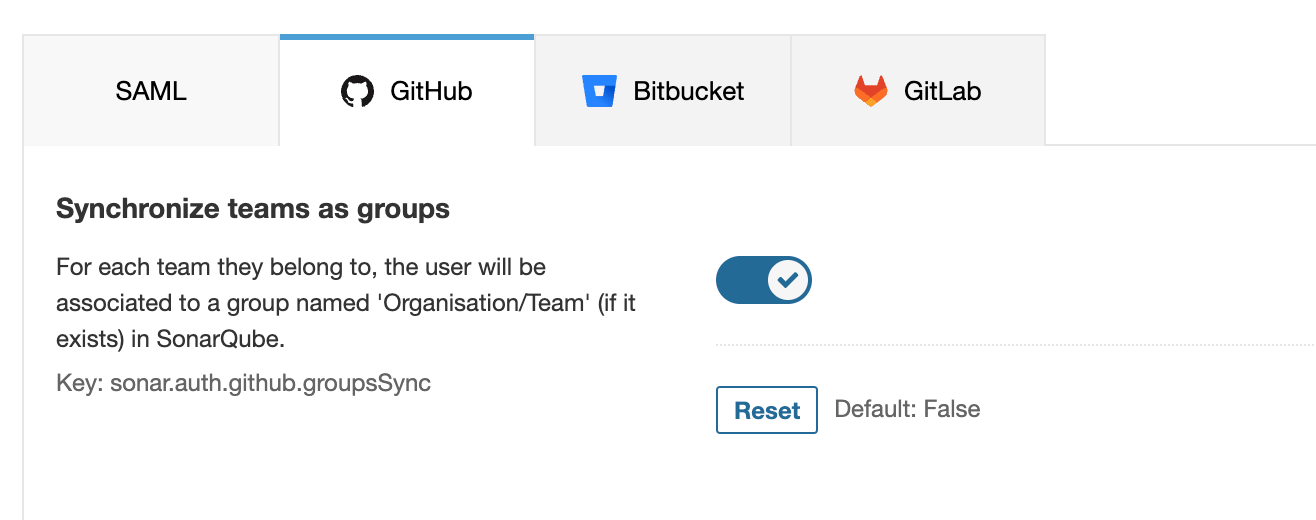Open the Bitbucket authentication tab

pos(688,92)
